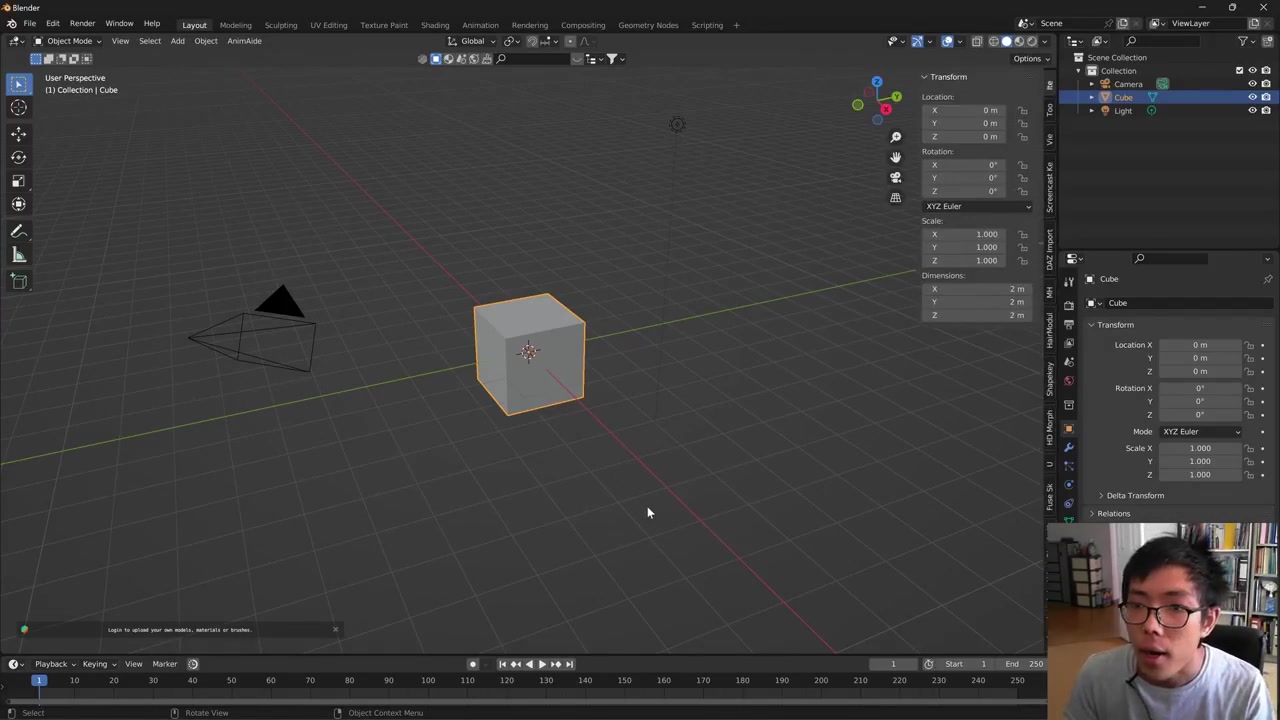Select the Measure ruler tool

click(x=18, y=255)
